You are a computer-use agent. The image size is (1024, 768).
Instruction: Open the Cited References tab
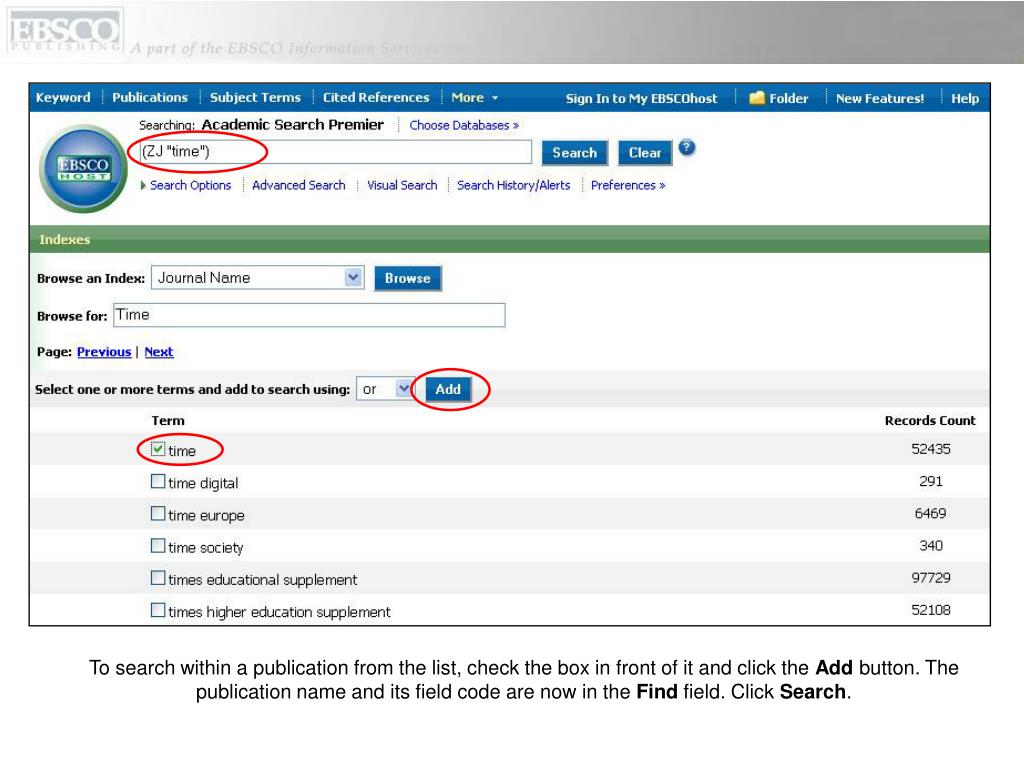coord(376,97)
